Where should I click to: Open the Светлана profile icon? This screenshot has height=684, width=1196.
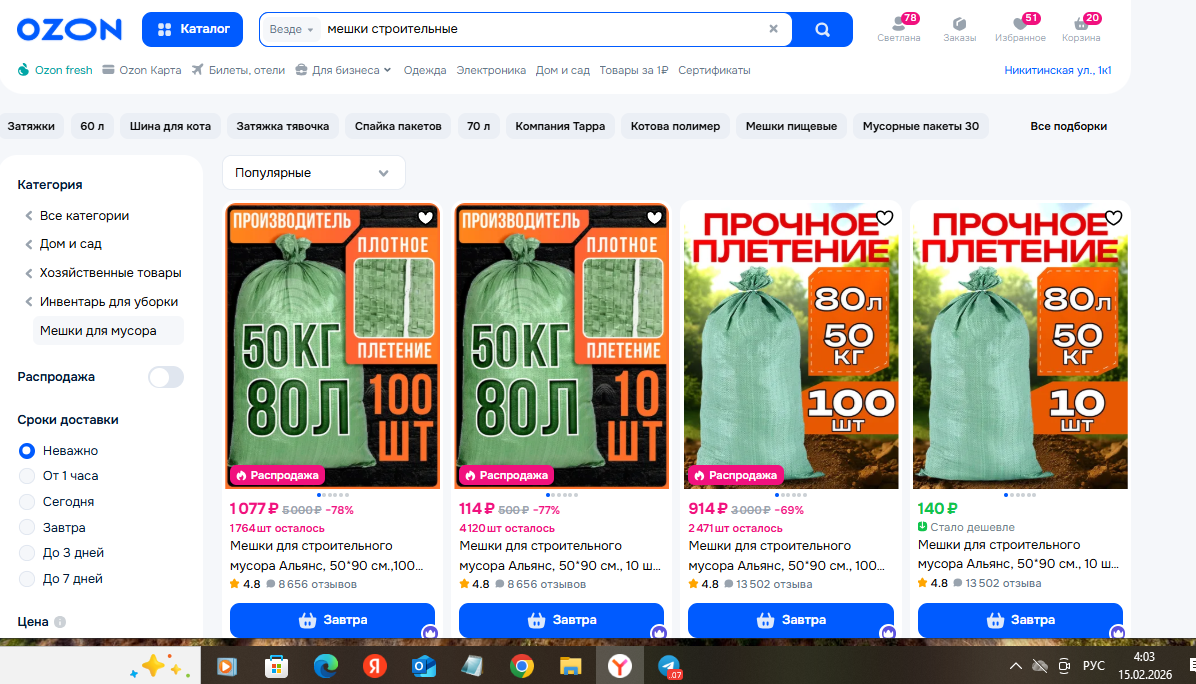tap(899, 28)
